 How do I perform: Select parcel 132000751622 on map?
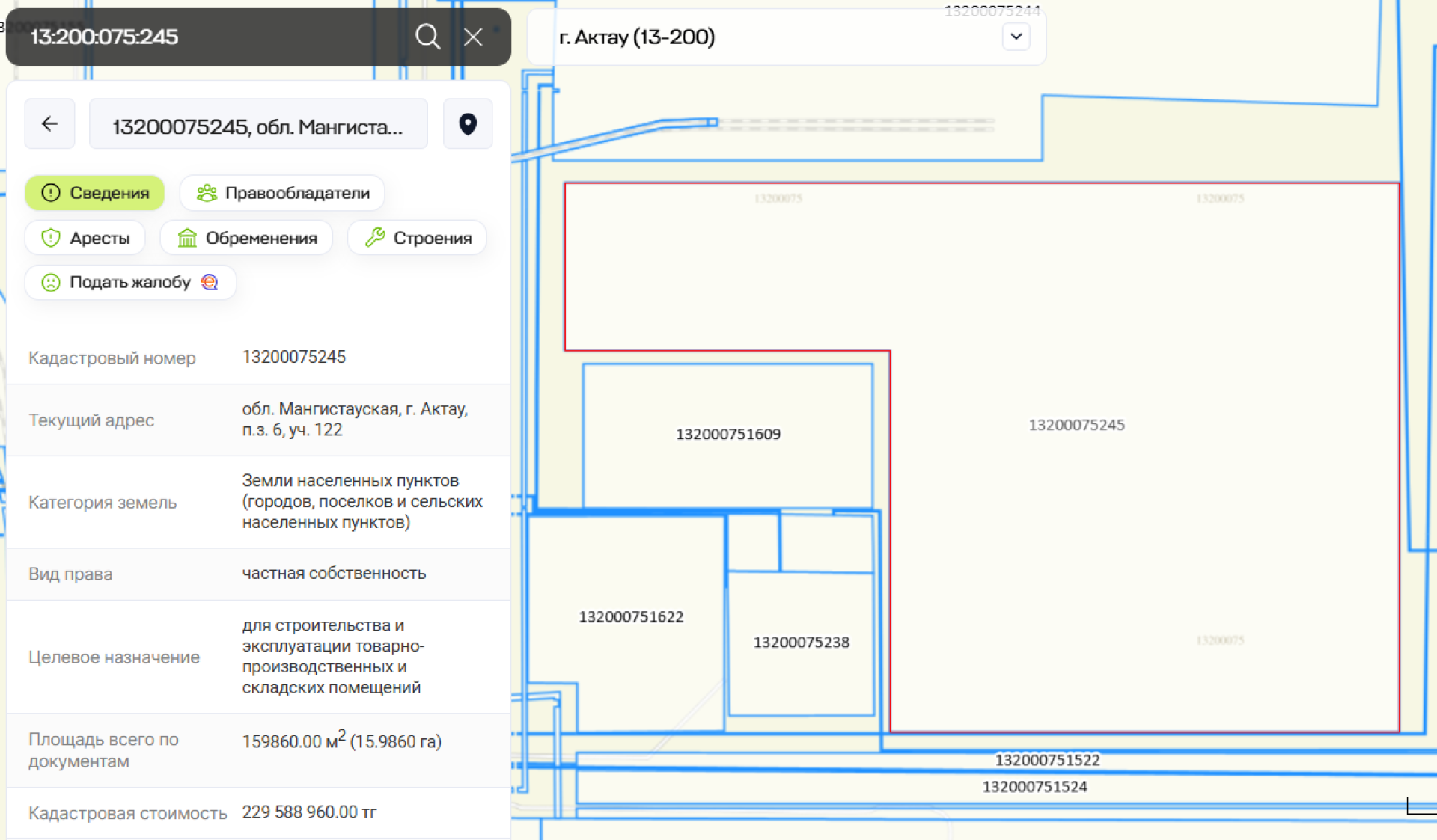(630, 617)
